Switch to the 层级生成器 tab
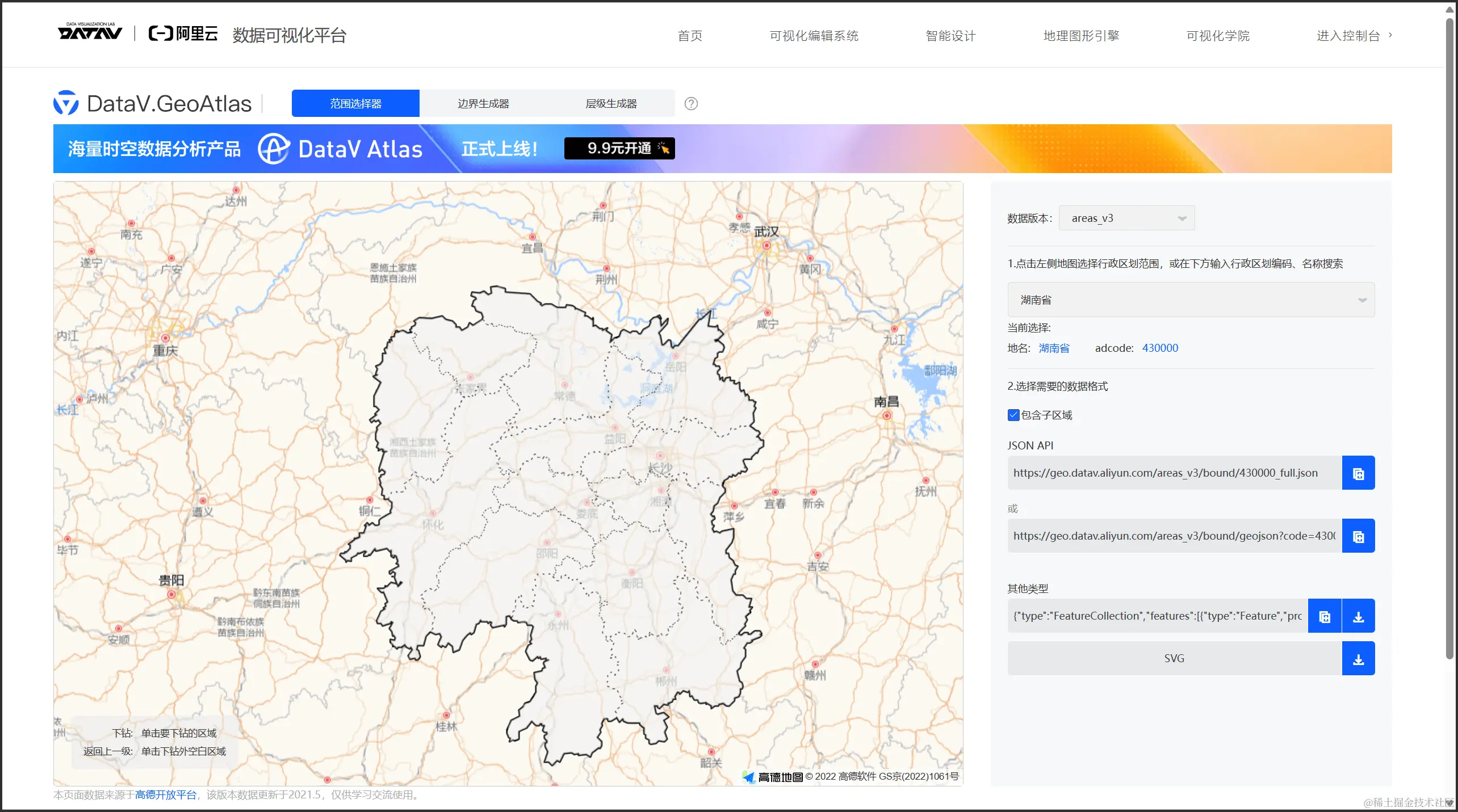Viewport: 1458px width, 812px height. 611,104
